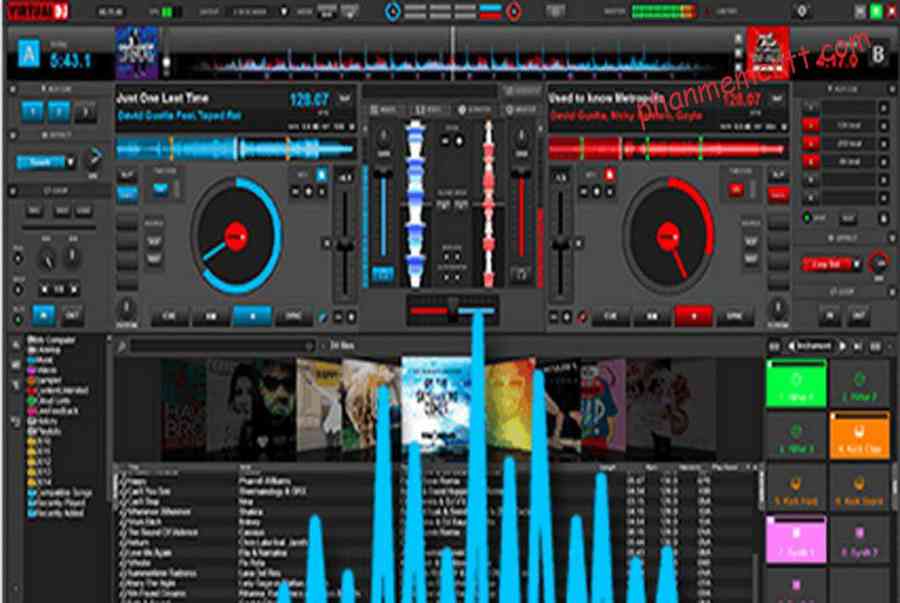
Task: Click the effect knob beside deck A effect dropdown
Action: click(x=94, y=157)
